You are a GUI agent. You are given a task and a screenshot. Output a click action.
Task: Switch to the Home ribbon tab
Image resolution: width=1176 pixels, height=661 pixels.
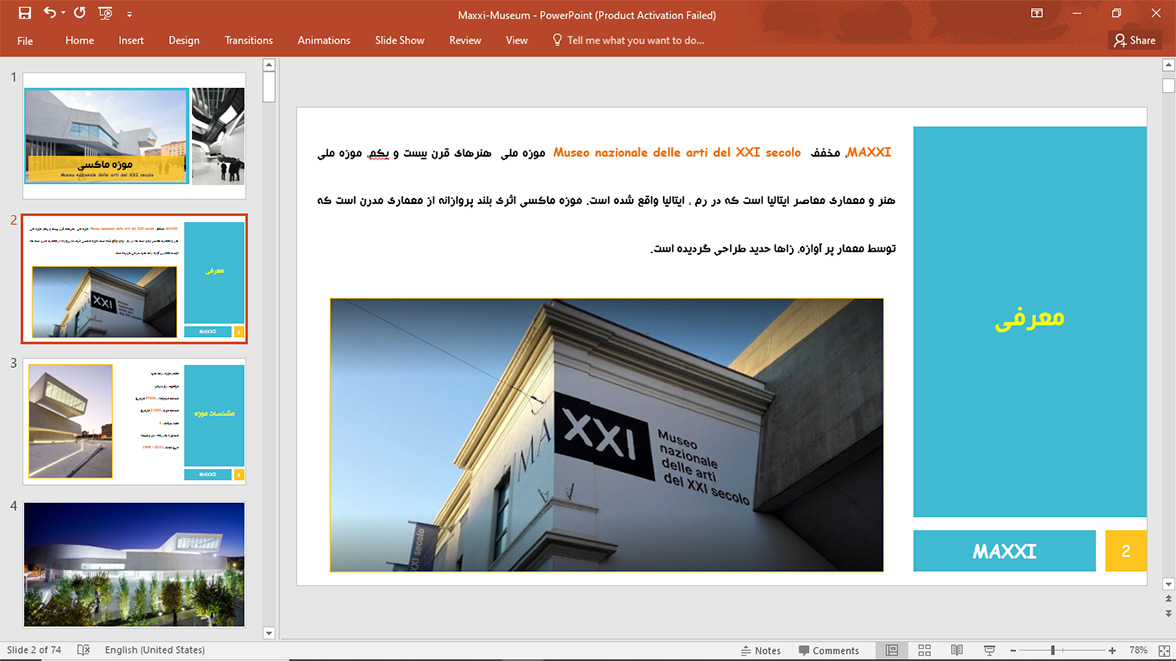(80, 41)
